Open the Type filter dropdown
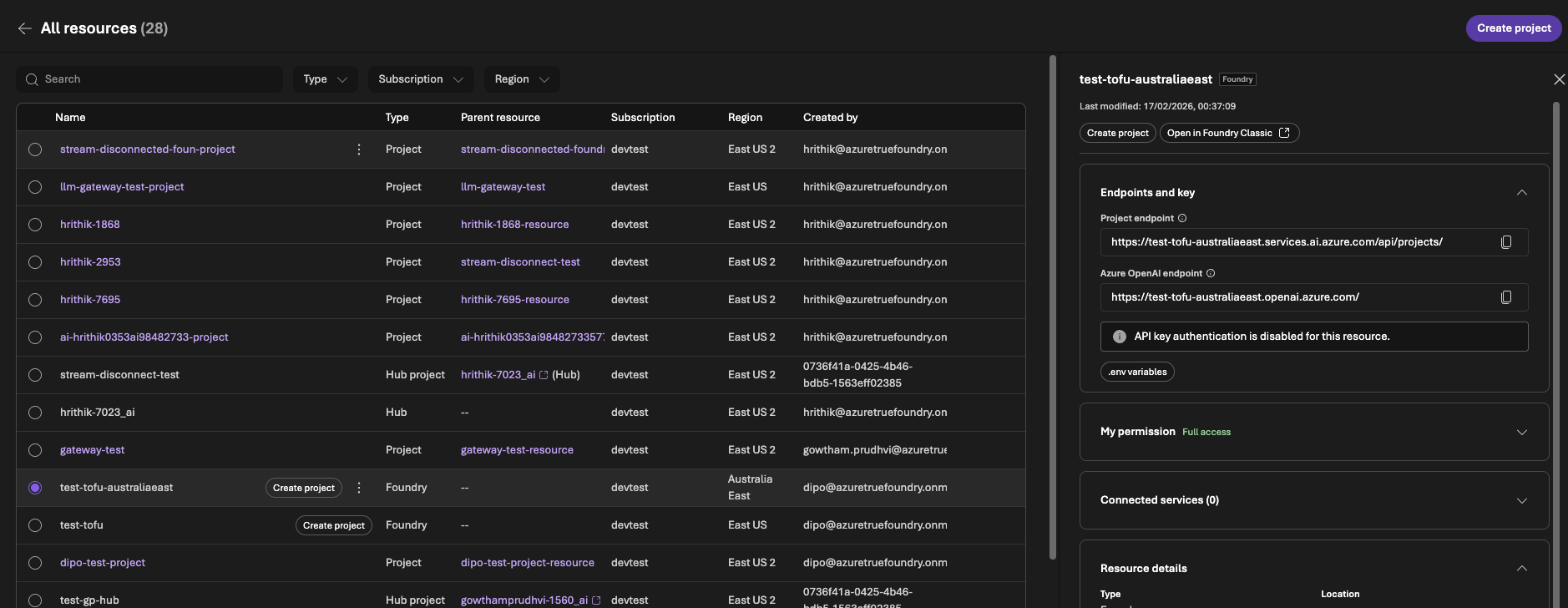 [326, 79]
